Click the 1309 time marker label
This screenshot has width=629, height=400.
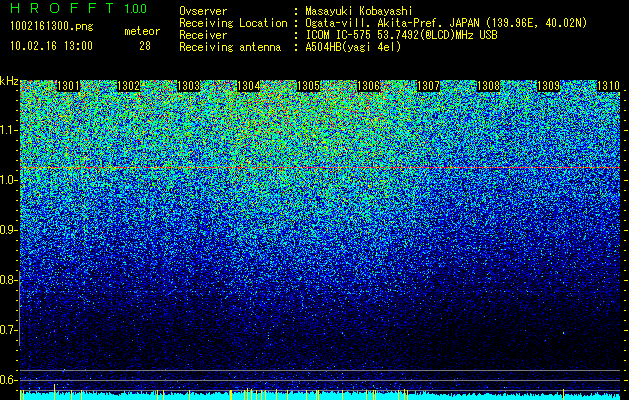click(548, 86)
